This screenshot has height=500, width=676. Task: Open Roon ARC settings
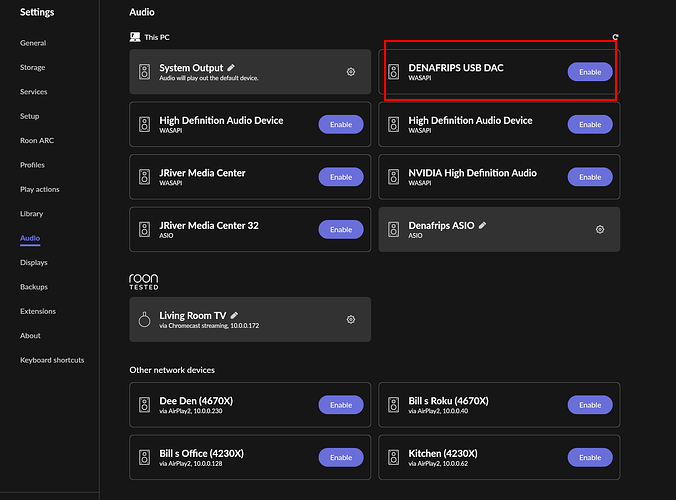[x=37, y=141]
